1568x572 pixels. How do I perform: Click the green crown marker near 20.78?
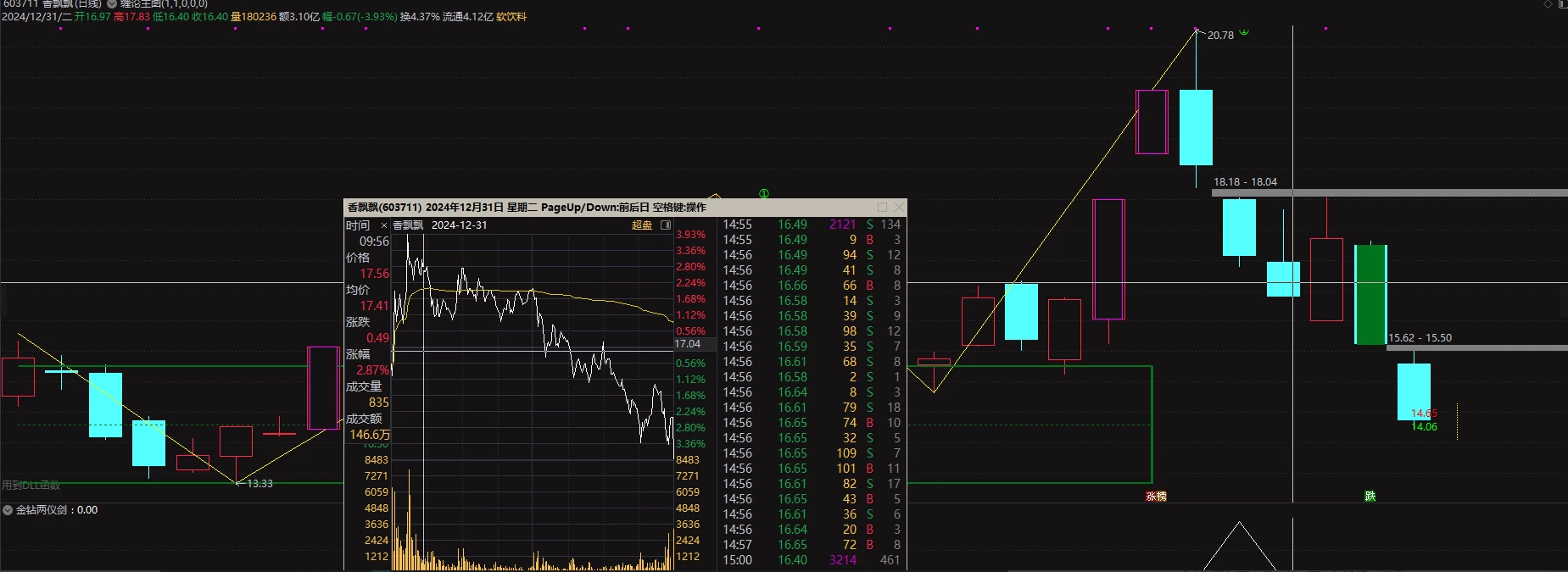(x=1244, y=31)
